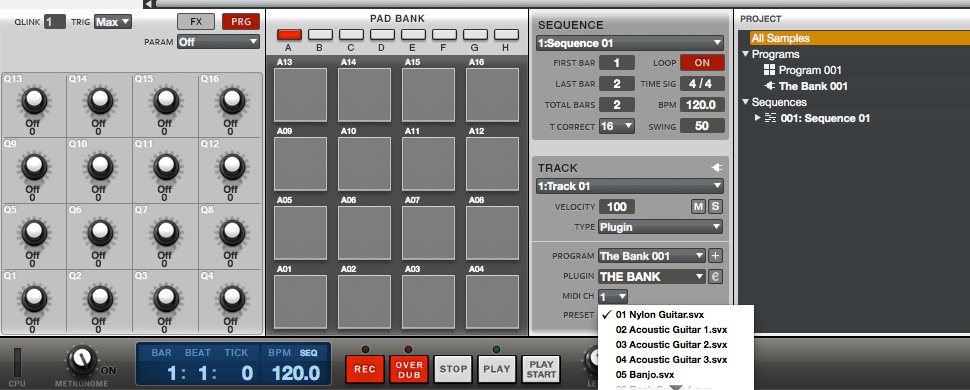Image resolution: width=970 pixels, height=390 pixels.
Task: Open the track TYPE Plugin dropdown
Action: coord(660,227)
